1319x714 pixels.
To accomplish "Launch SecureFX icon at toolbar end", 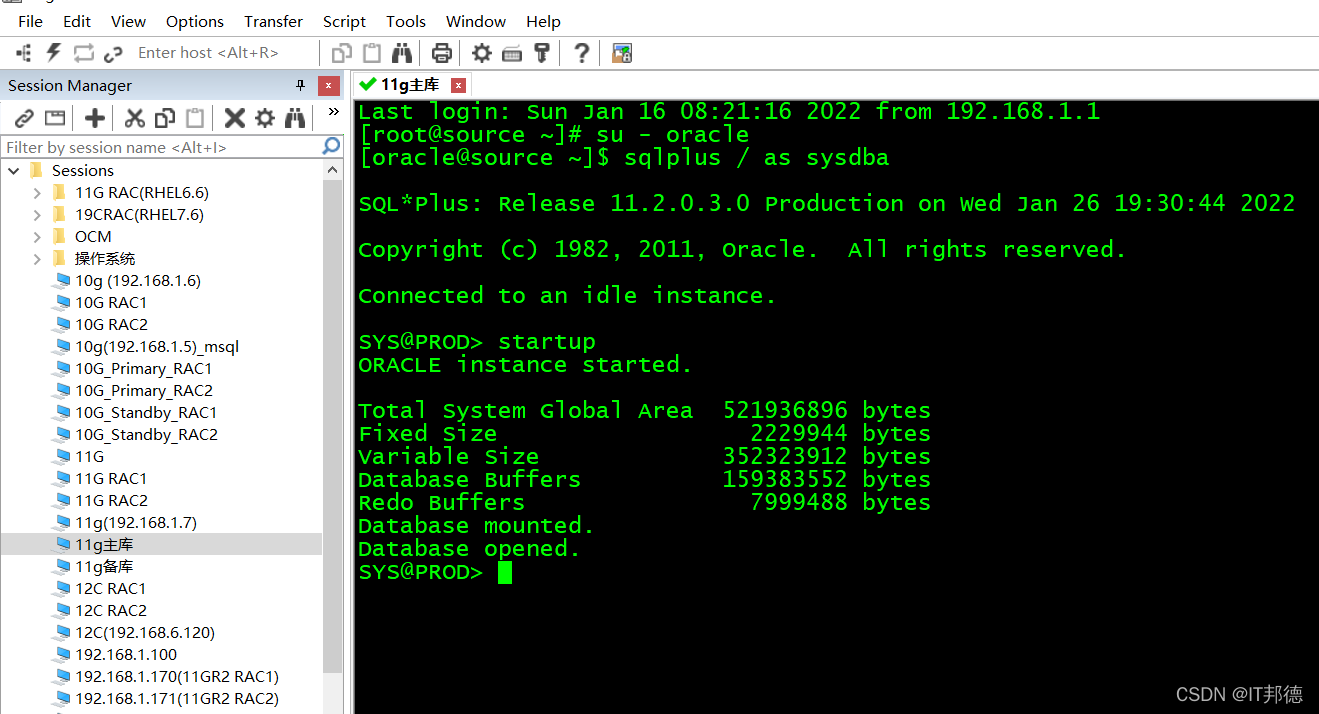I will pos(622,53).
